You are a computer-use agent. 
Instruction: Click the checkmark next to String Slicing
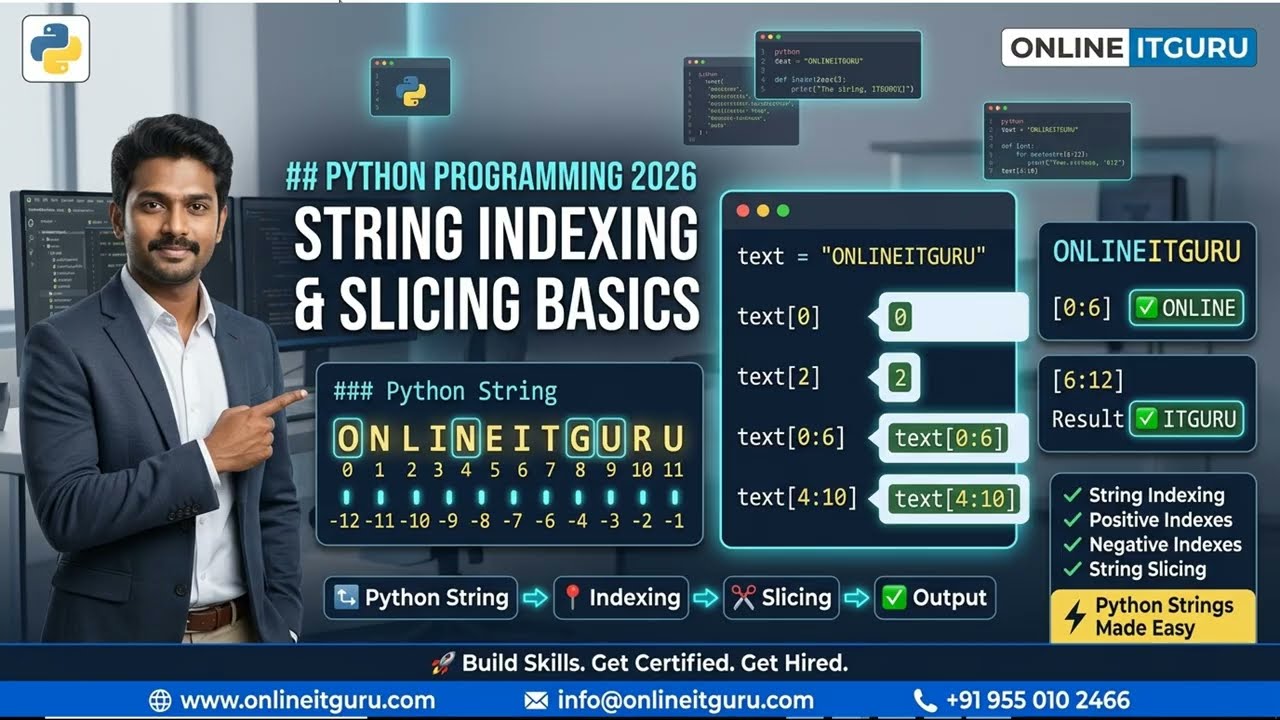click(x=1073, y=569)
